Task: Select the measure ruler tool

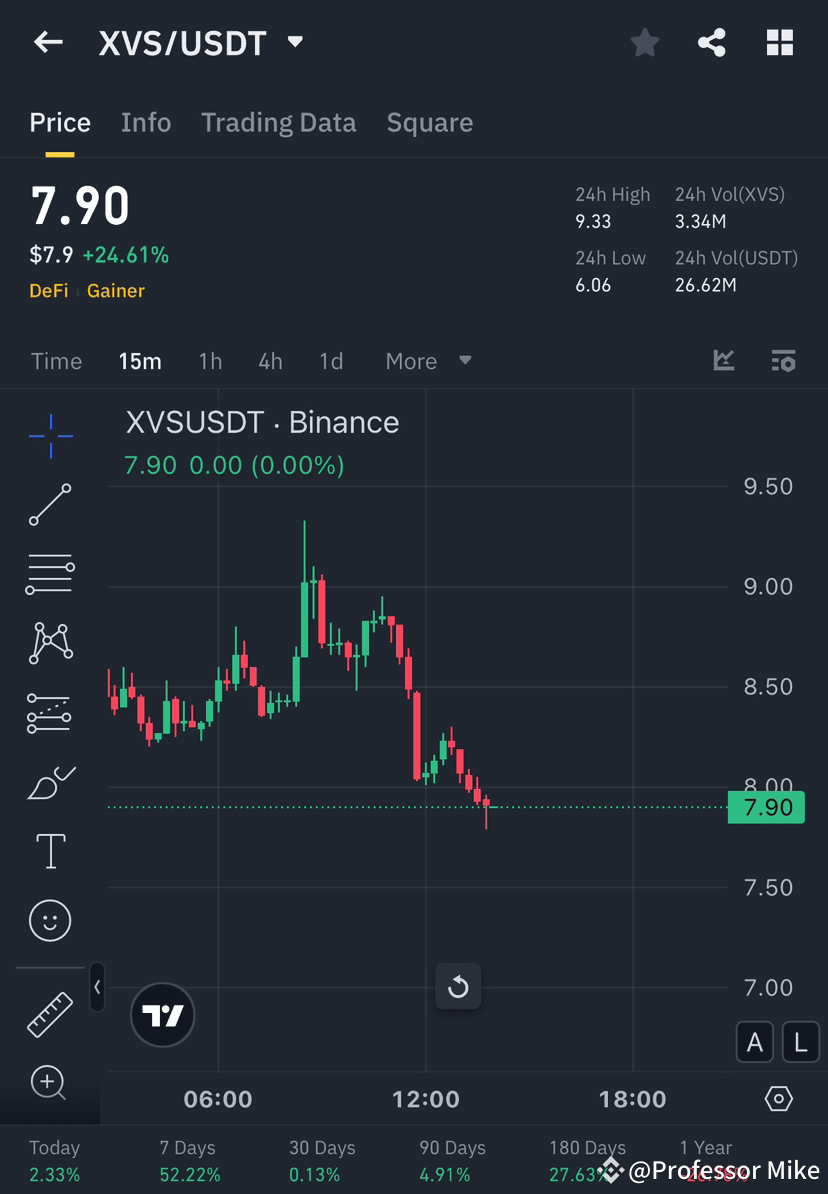Action: click(50, 1013)
